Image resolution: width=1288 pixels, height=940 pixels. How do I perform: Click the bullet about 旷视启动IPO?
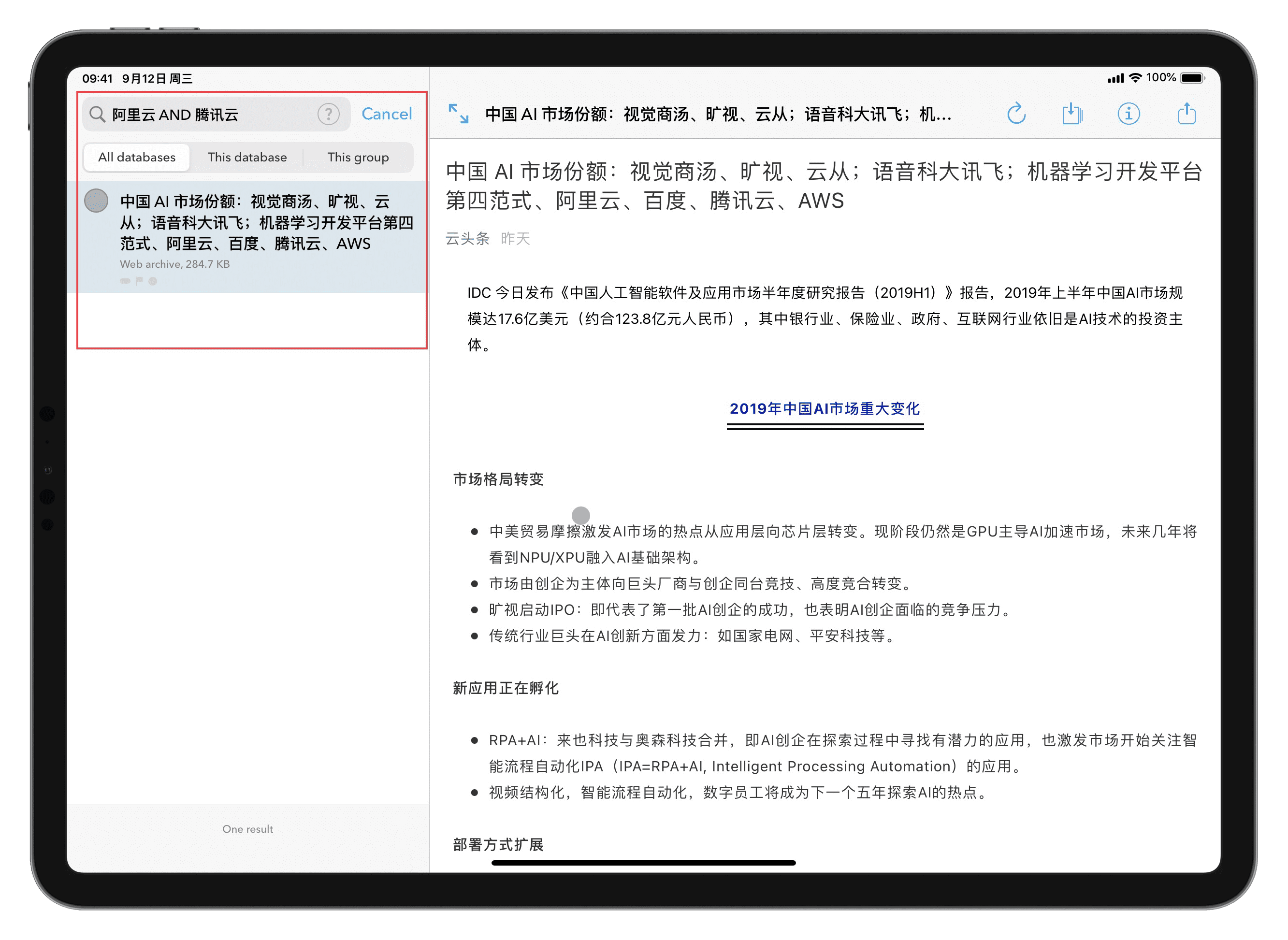[751, 609]
